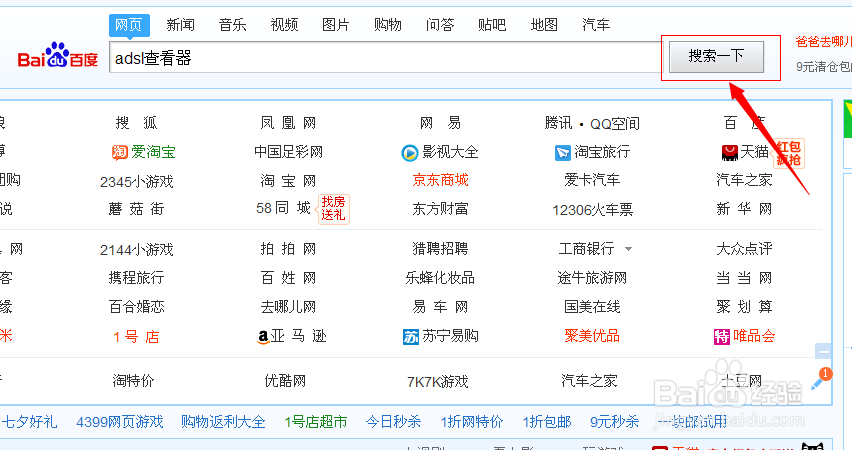This screenshot has width=852, height=450.
Task: Open the 猎聘招聘 link
Action: (x=440, y=249)
